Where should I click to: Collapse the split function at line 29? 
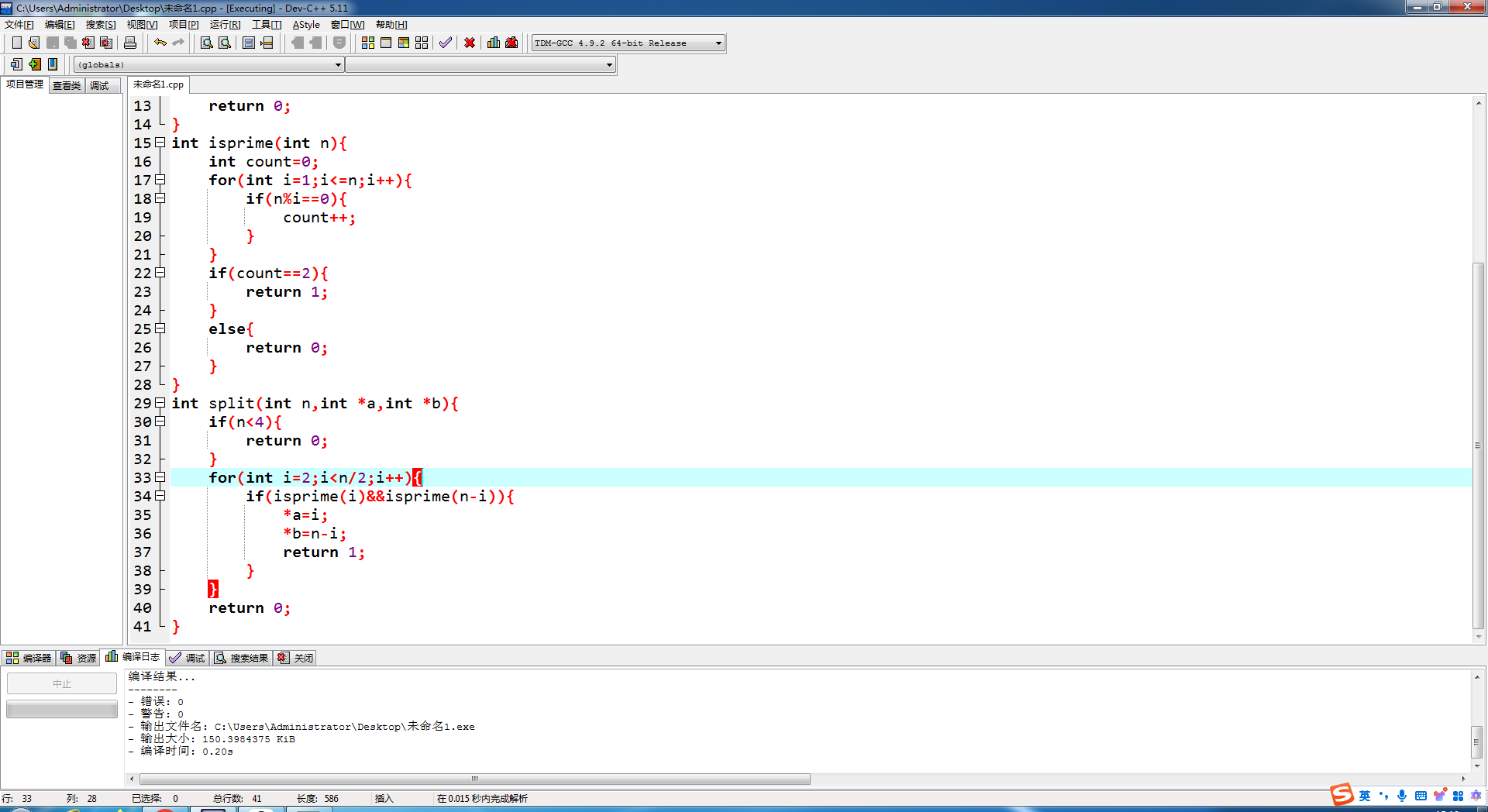[x=160, y=403]
